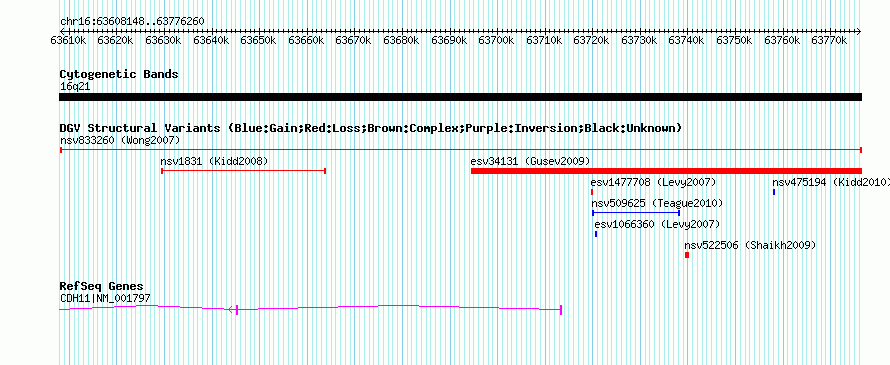Viewport: 890px width, 365px height.
Task: Click the long red nsv833260 variant line
Action: (x=461, y=150)
